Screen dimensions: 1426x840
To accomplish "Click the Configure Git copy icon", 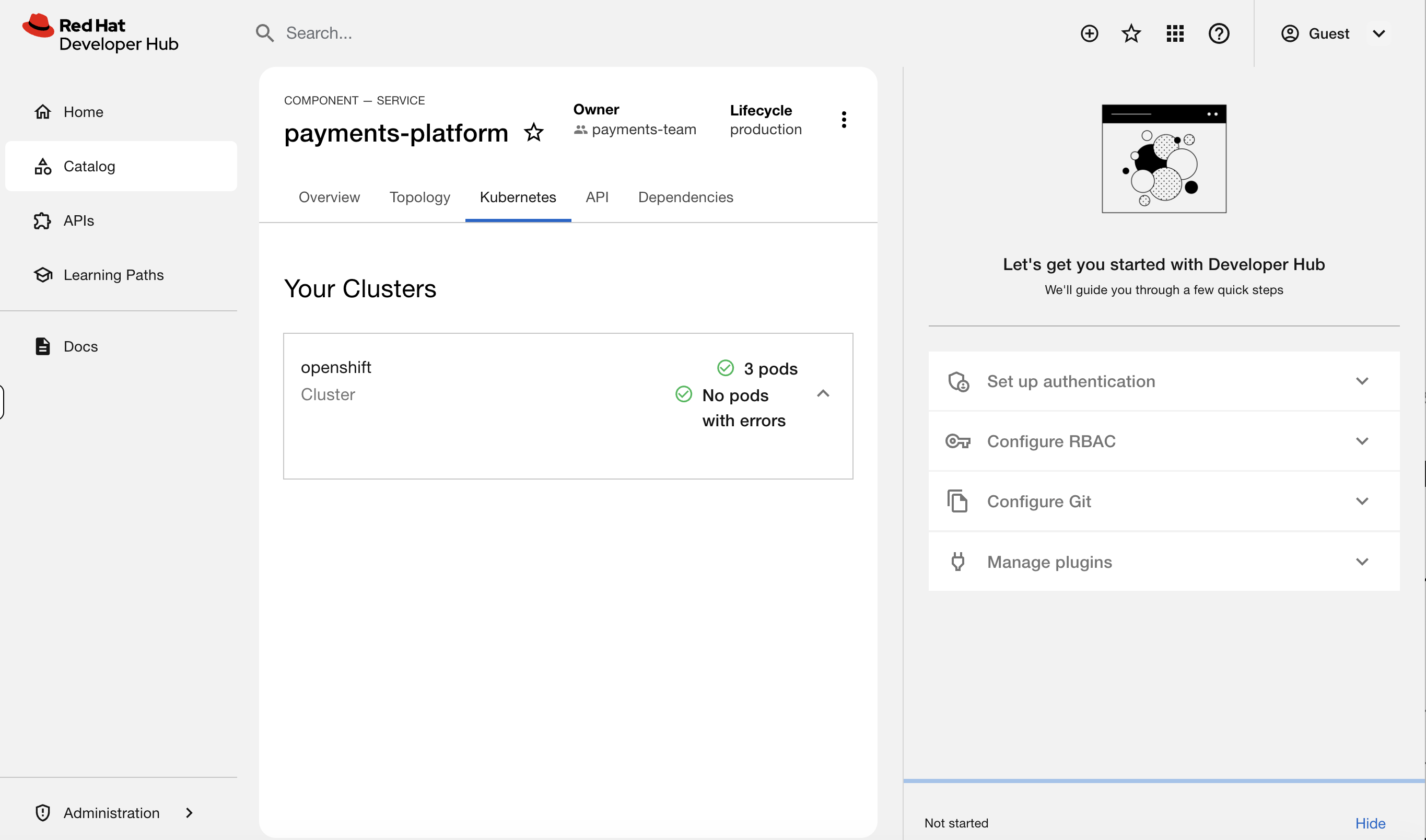I will point(957,501).
